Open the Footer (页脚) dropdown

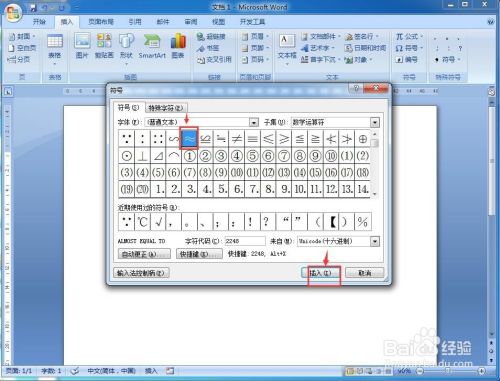(x=255, y=48)
